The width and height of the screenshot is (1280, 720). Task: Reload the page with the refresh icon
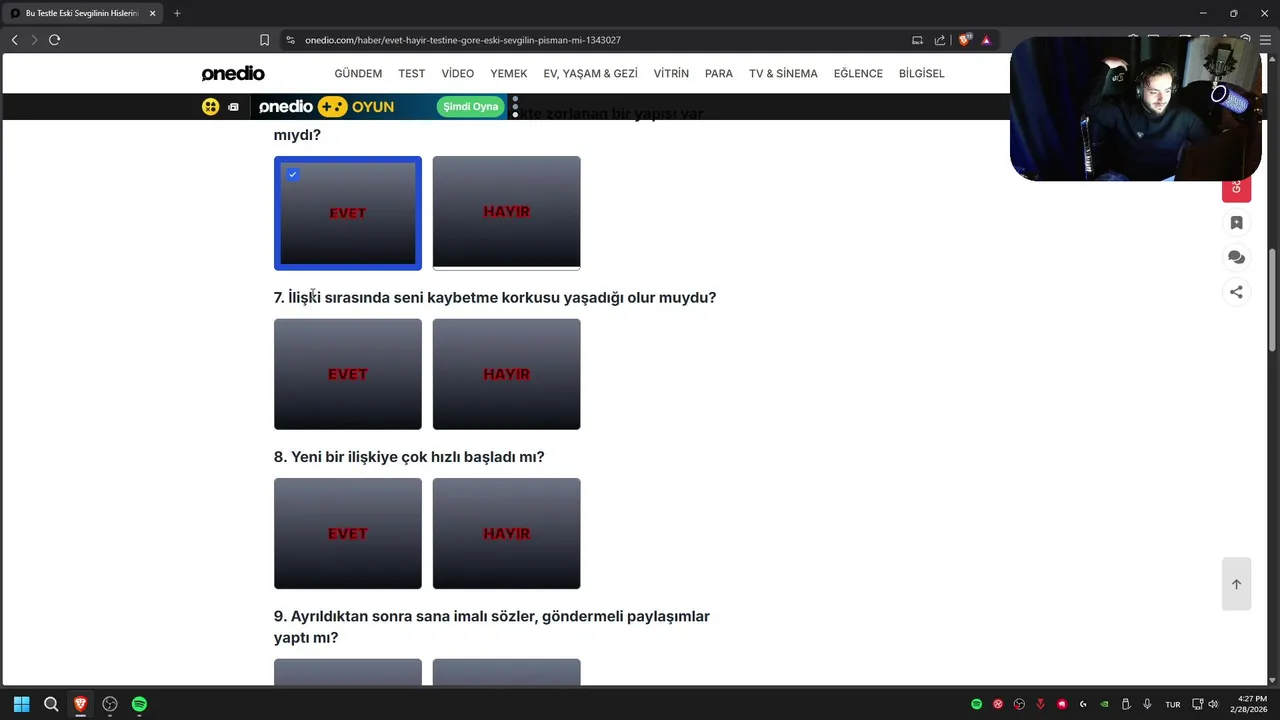[54, 40]
